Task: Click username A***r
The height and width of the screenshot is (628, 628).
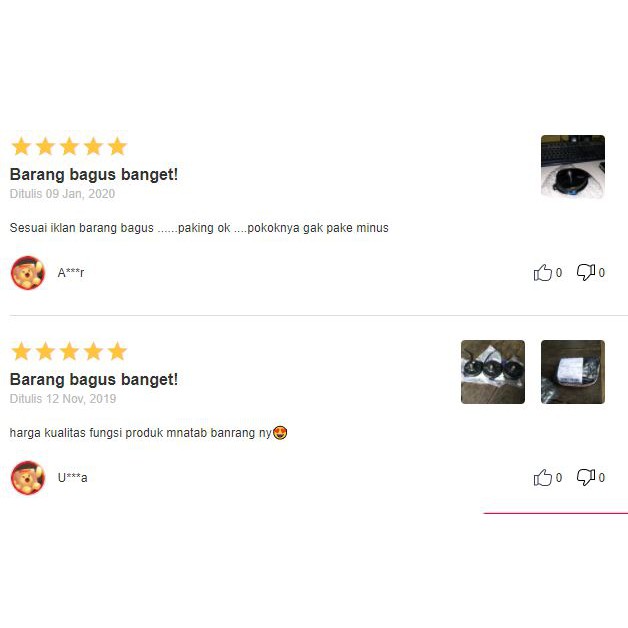Action: [x=71, y=273]
